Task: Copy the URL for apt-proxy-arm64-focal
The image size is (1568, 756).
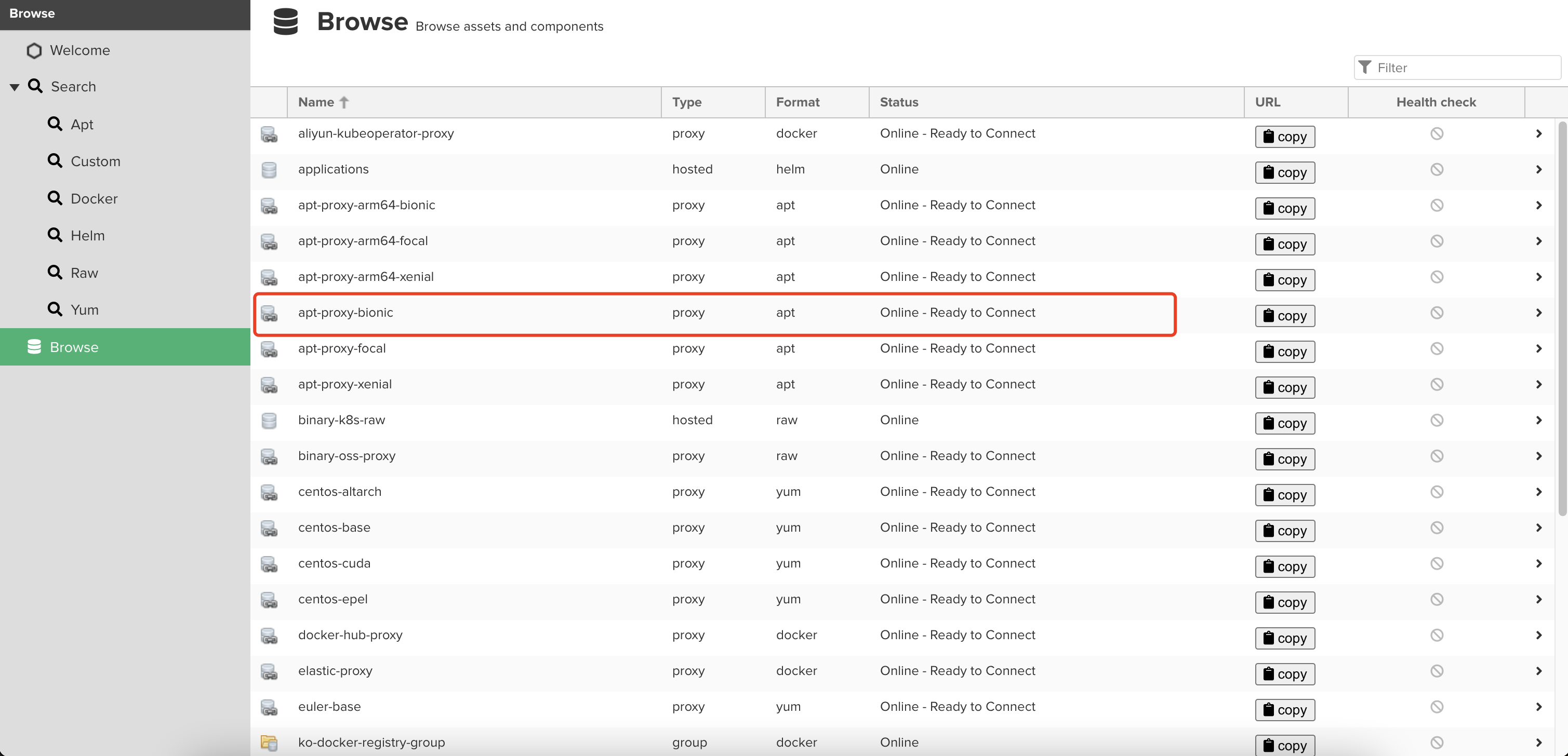Action: tap(1284, 245)
